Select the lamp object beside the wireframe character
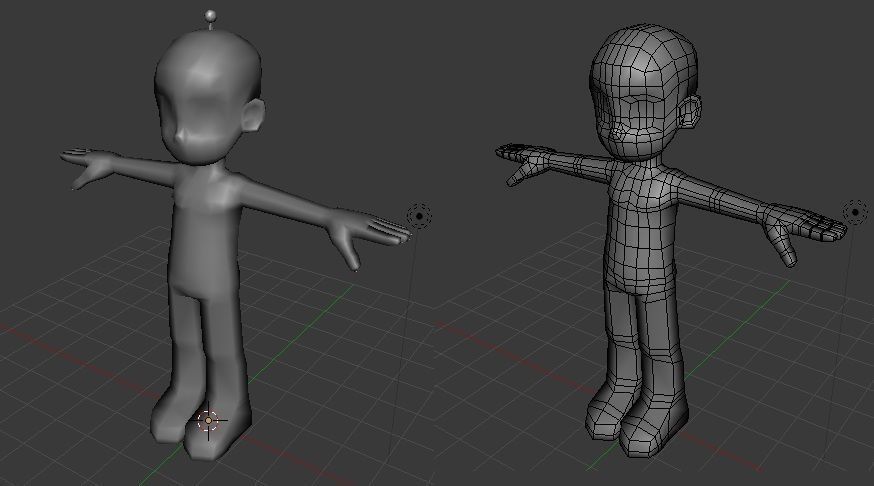 click(856, 212)
